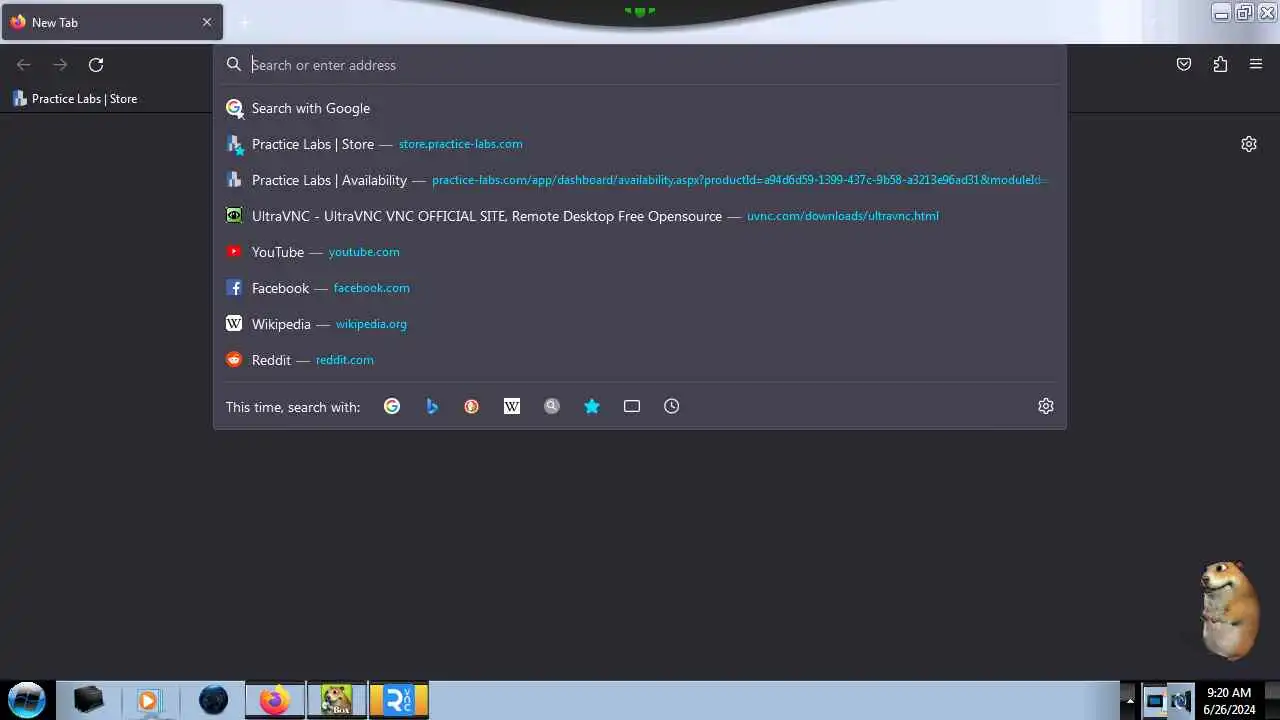Search this time with Google engine icon
The height and width of the screenshot is (720, 1280).
click(x=392, y=406)
